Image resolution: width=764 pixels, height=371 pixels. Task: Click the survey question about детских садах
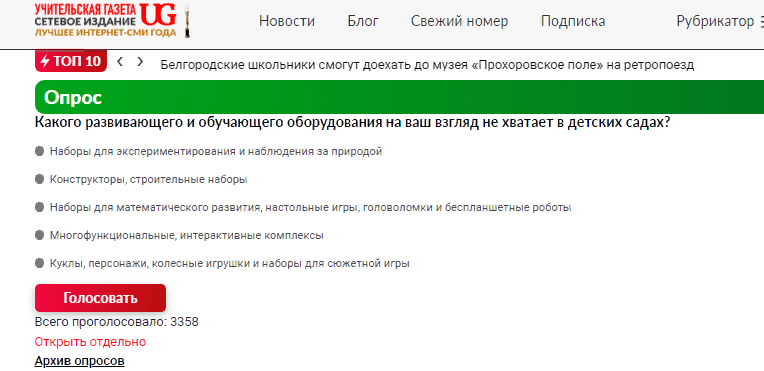(352, 123)
